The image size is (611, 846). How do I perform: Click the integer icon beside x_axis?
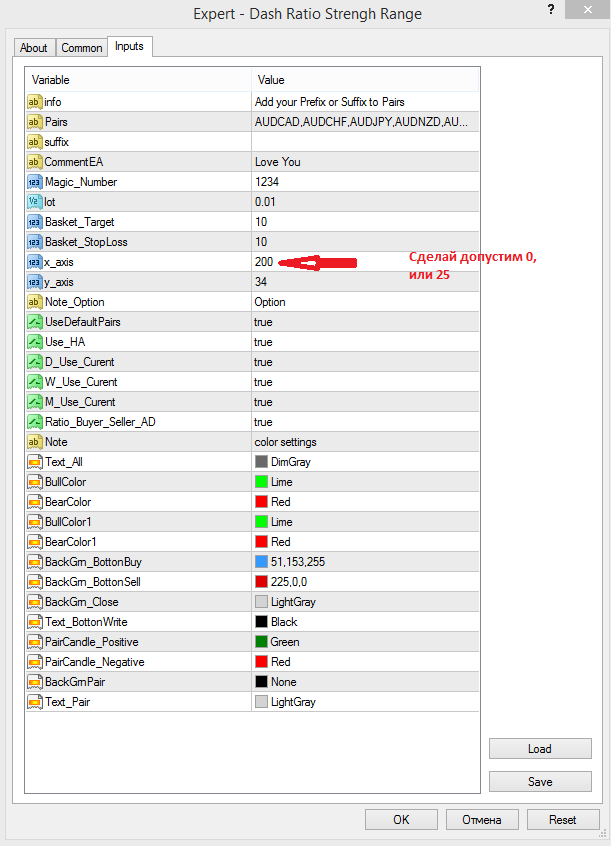click(x=34, y=262)
